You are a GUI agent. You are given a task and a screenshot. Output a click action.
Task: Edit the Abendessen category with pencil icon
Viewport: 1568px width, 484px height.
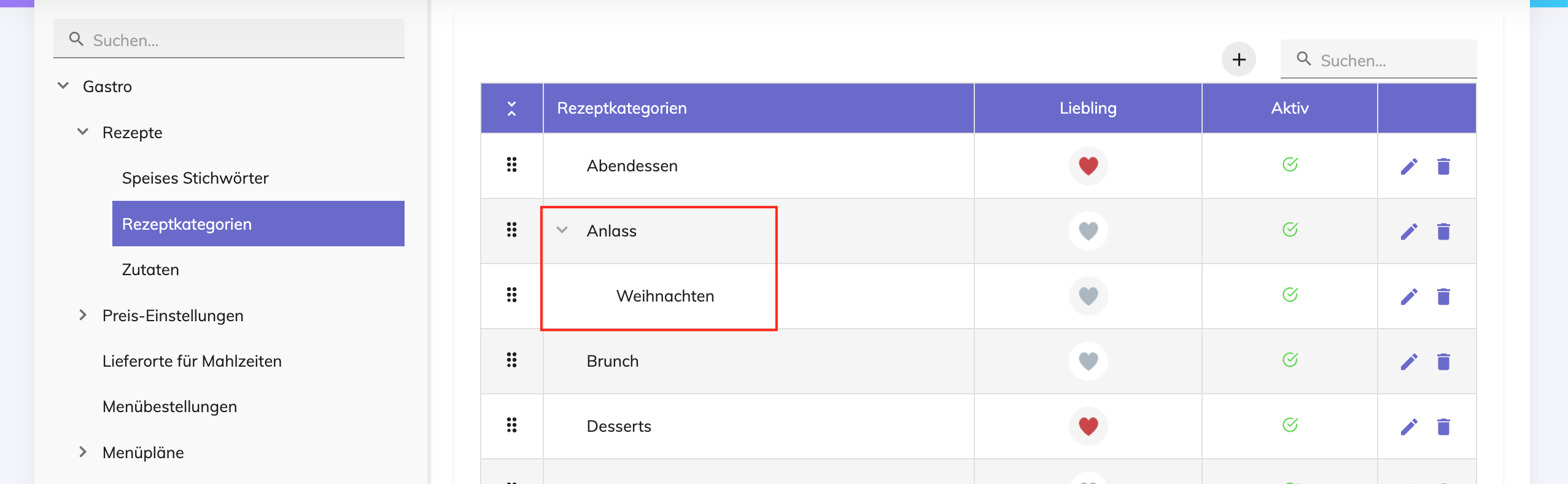(x=1409, y=166)
